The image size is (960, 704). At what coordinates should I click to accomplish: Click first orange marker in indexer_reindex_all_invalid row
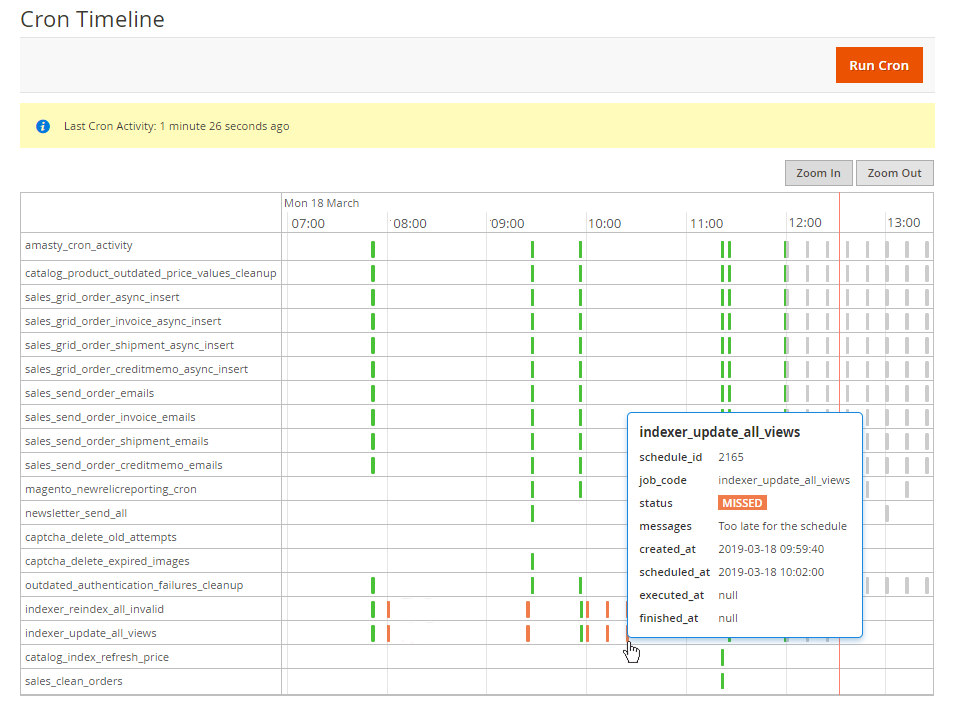(x=388, y=609)
